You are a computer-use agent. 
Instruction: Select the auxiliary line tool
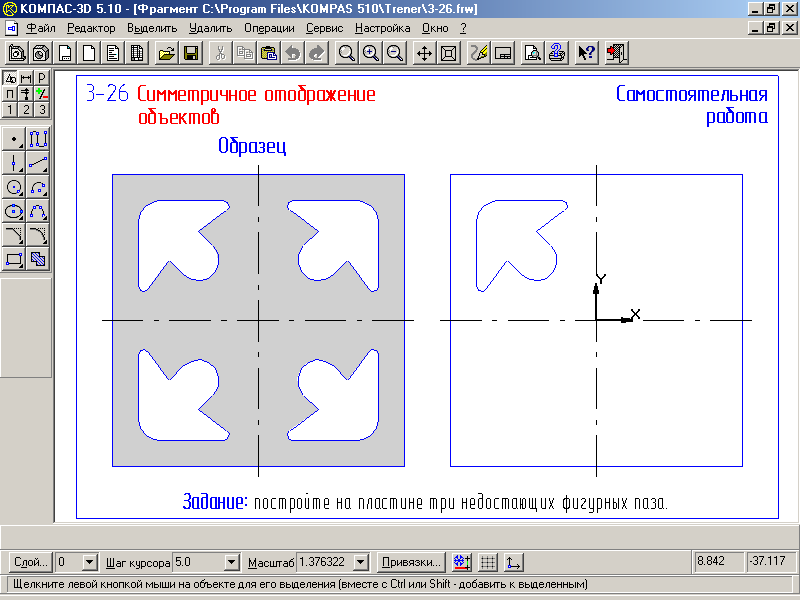click(x=14, y=163)
